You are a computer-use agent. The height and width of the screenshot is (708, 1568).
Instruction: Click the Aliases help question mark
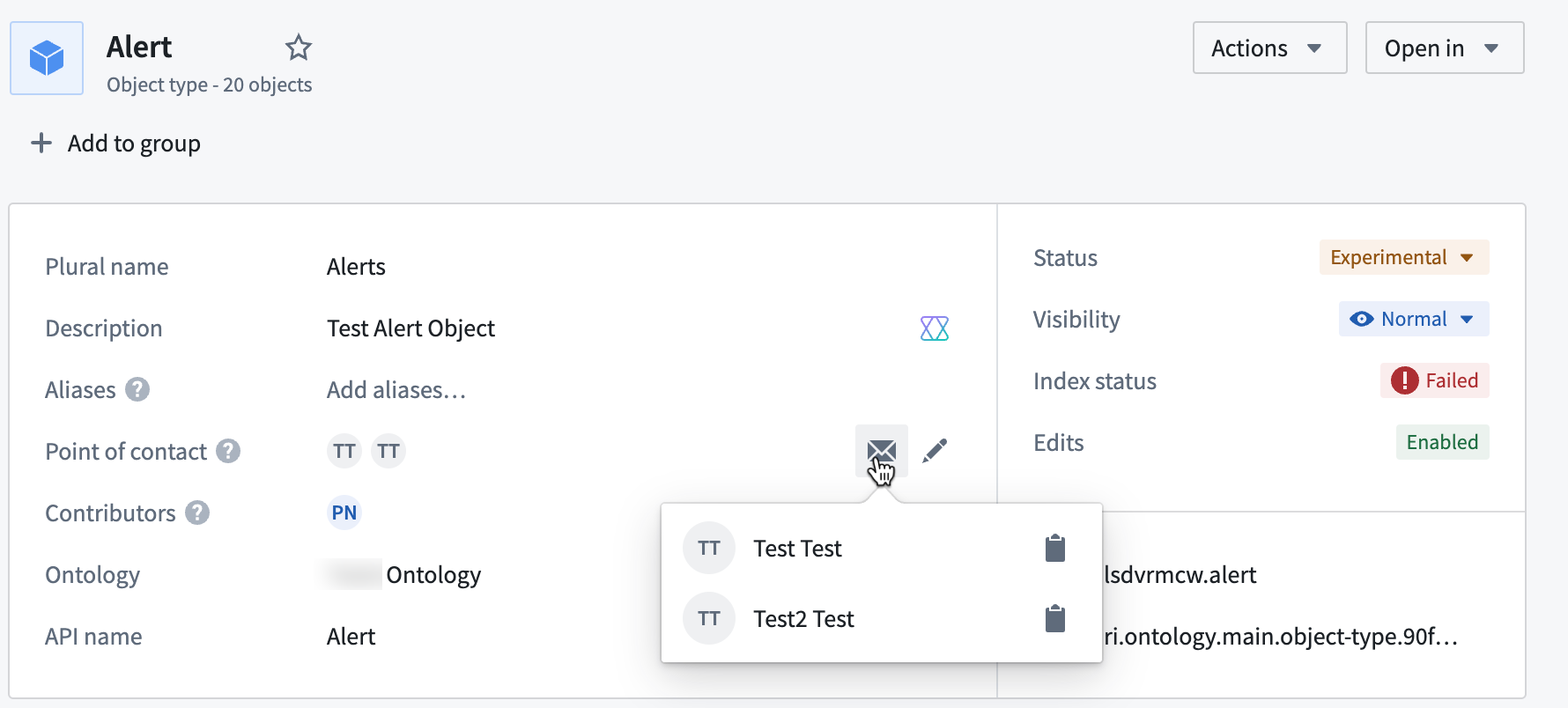(137, 389)
